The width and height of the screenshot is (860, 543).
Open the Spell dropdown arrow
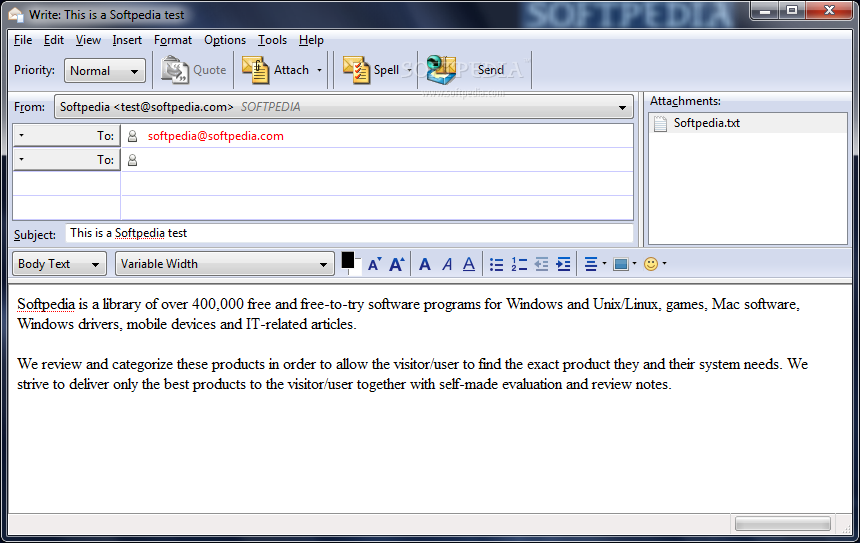(x=409, y=70)
